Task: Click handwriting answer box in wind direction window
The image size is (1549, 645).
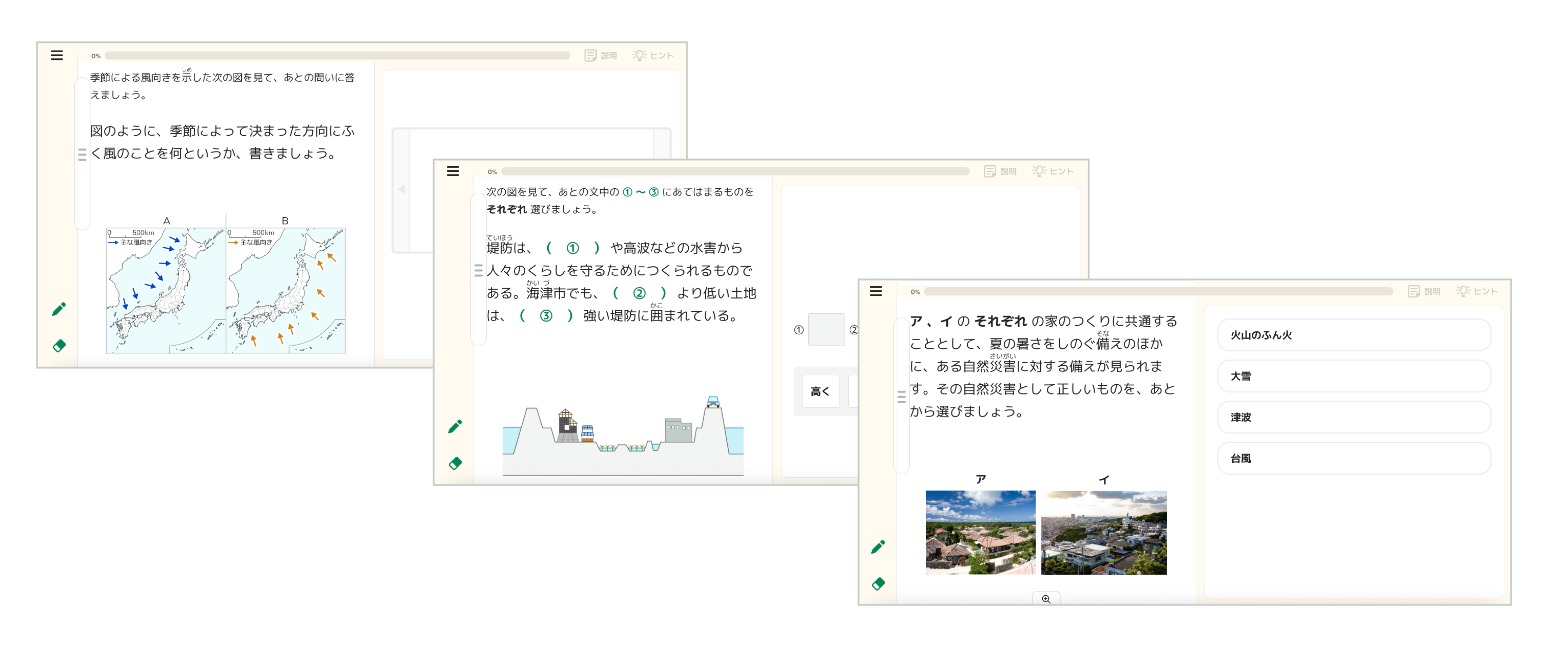Action: [531, 190]
